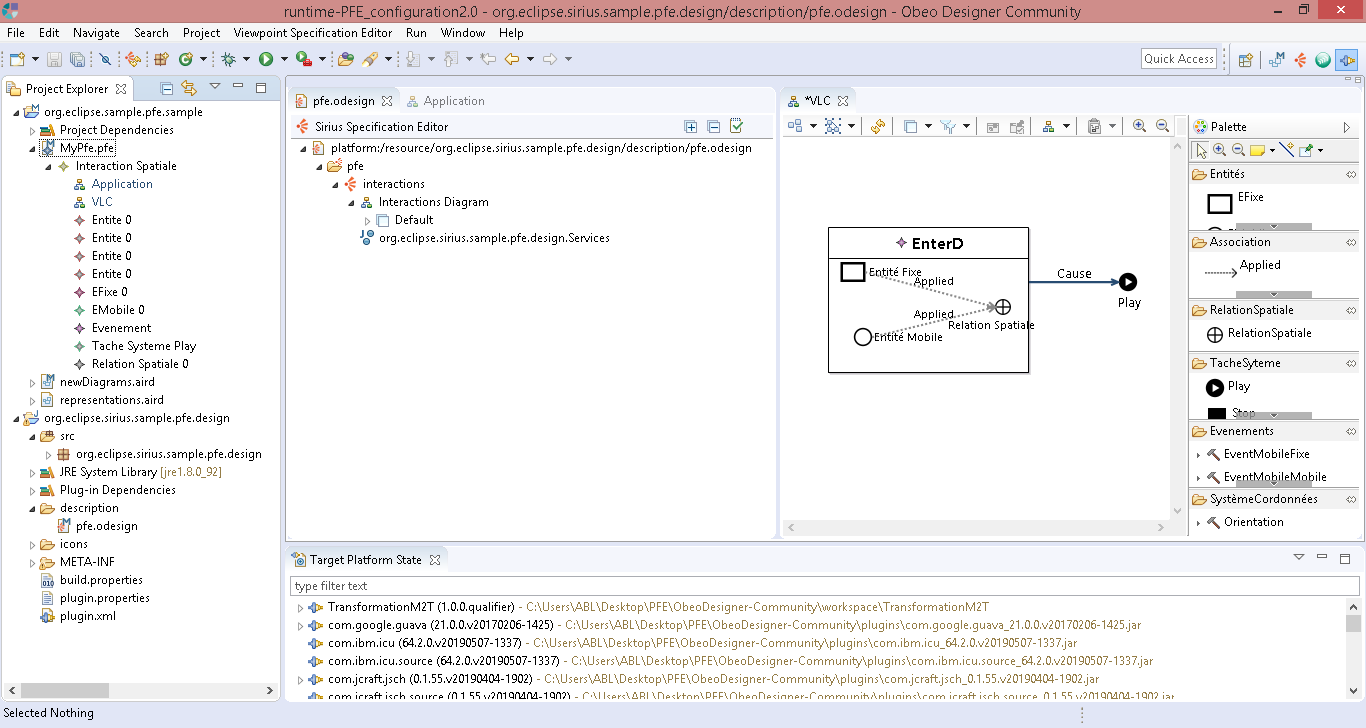Click the Refresh diagram icon in VLC toolbar

(x=878, y=126)
